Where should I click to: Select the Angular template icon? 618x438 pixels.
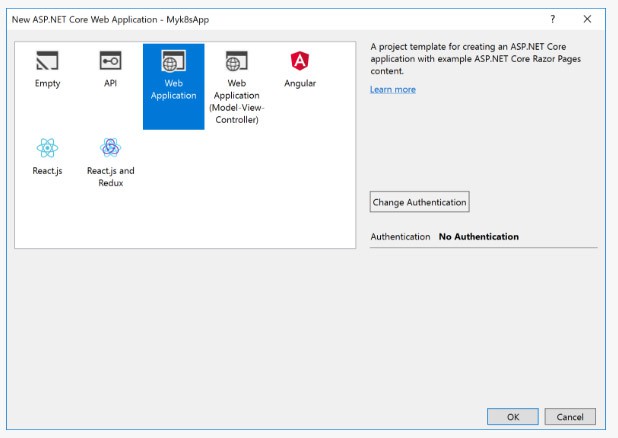click(x=300, y=61)
